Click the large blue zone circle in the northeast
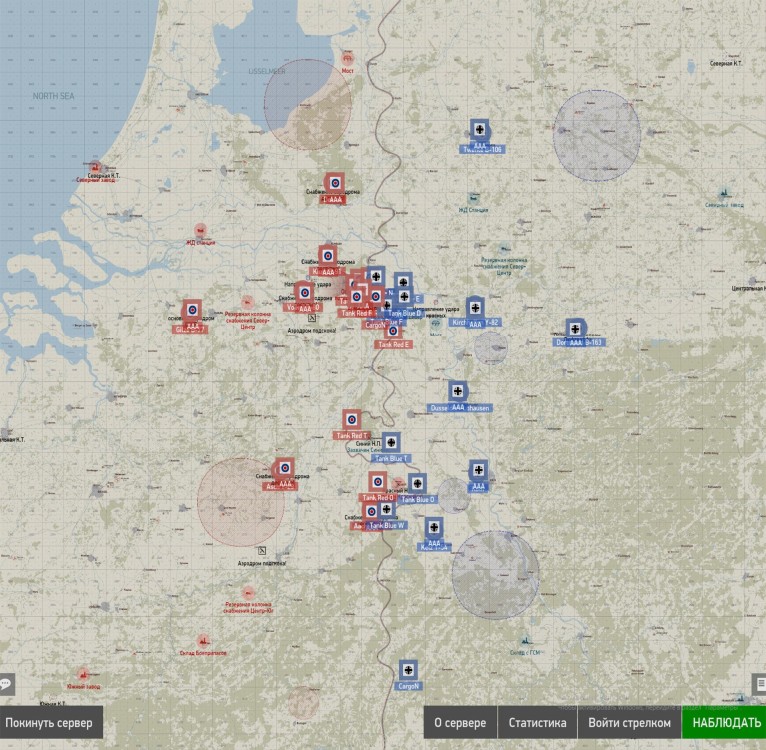766x750 pixels. pos(596,135)
